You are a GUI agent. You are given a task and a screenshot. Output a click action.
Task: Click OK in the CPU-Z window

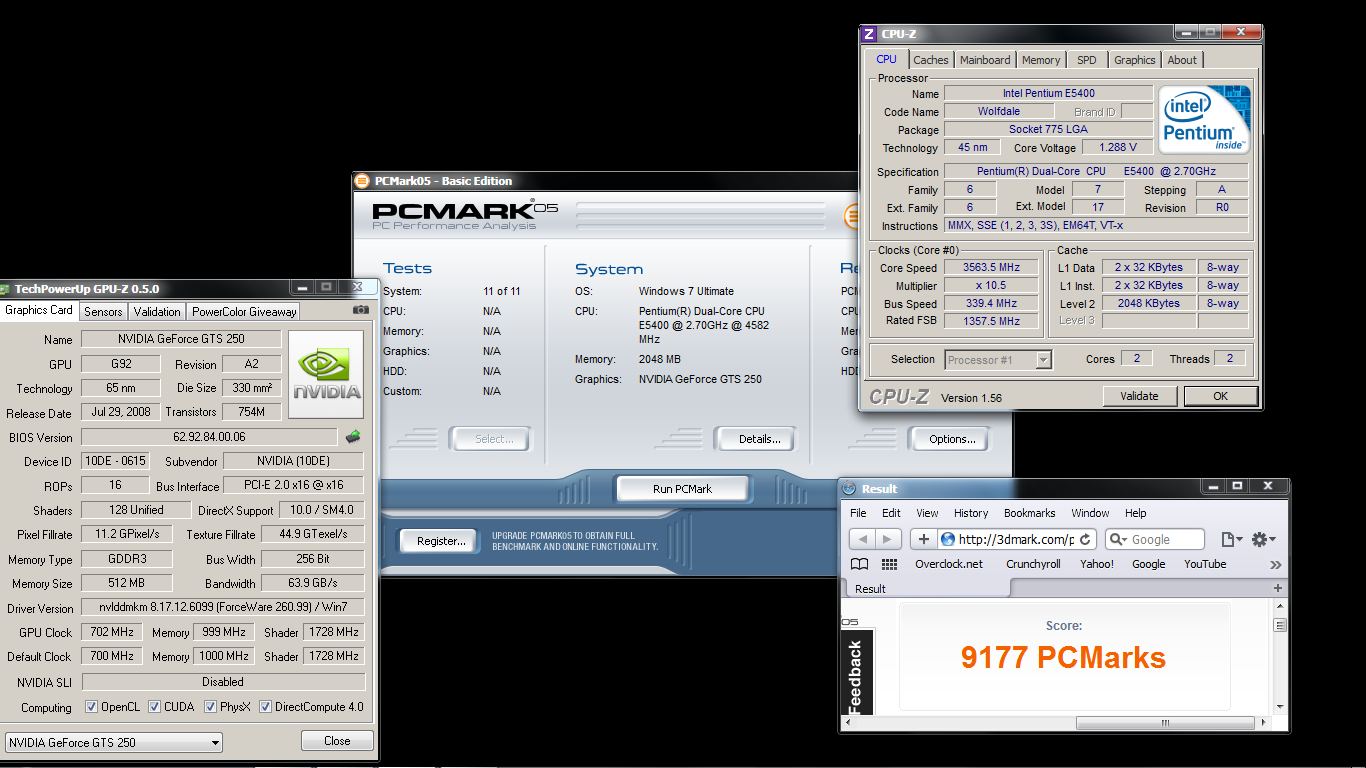click(1220, 396)
